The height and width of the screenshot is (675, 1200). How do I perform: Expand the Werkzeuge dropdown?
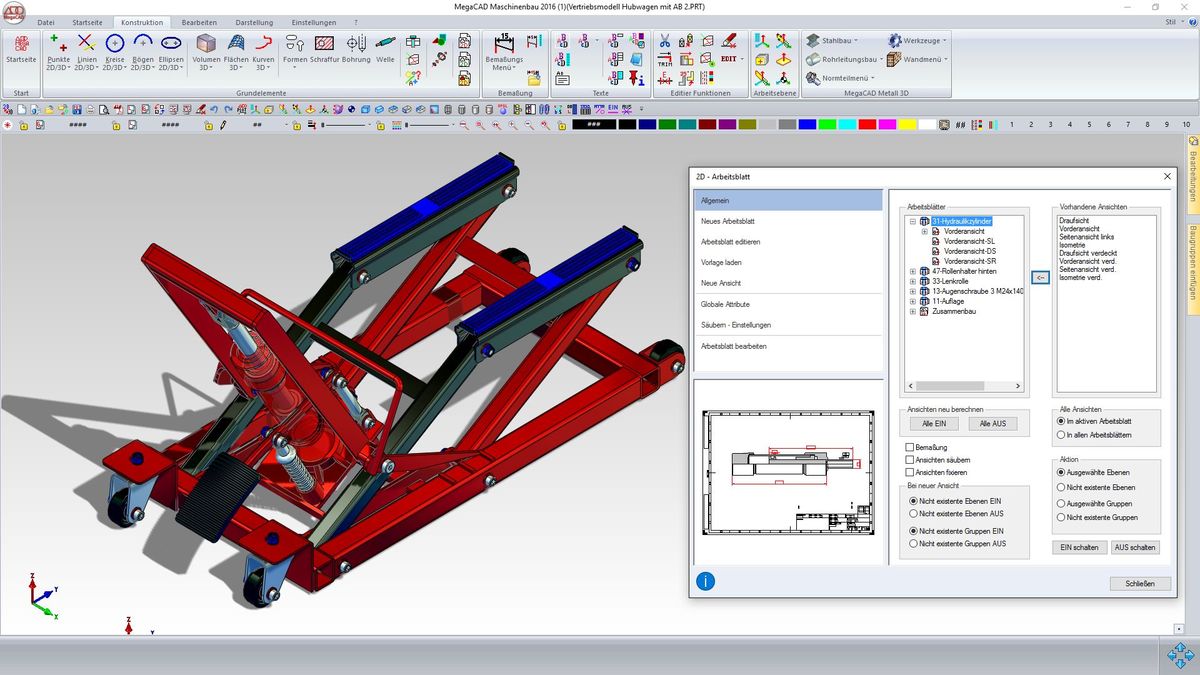[x=917, y=41]
